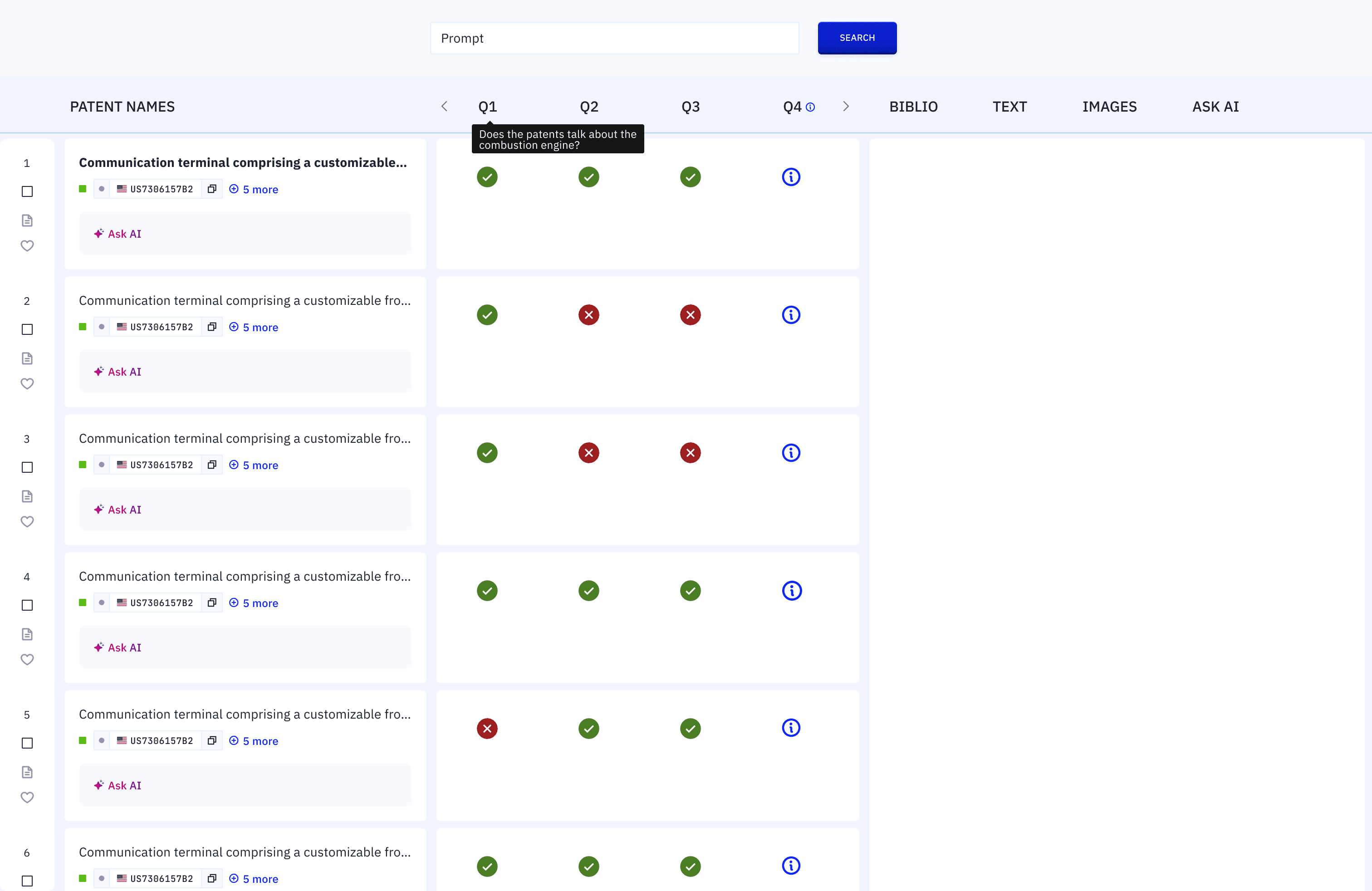Open the IMAGES tab

pos(1109,107)
